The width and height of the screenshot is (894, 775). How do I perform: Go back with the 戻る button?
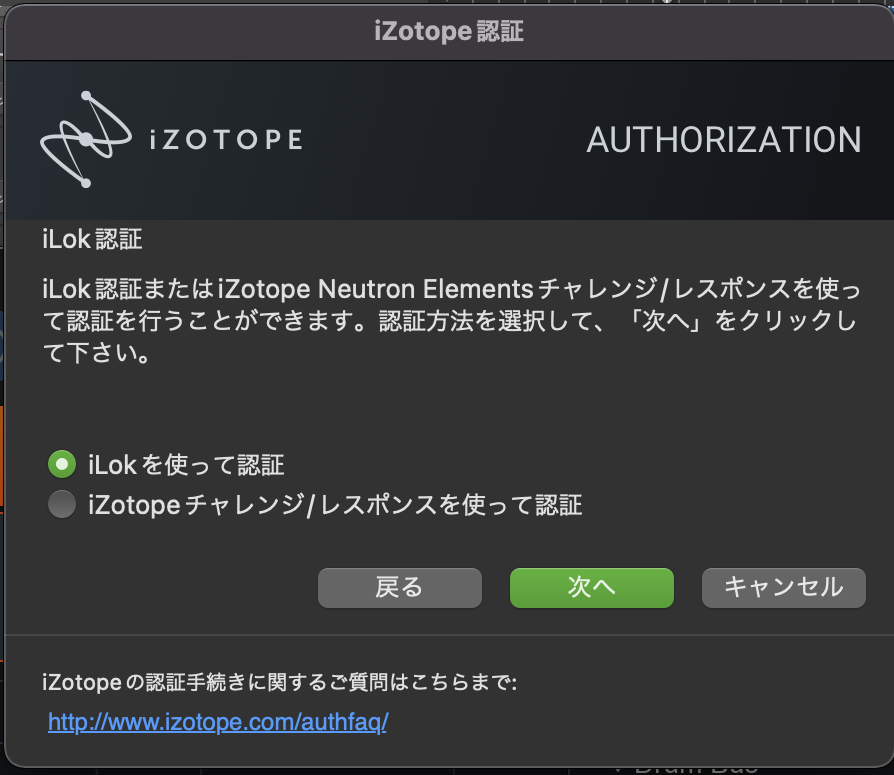(x=400, y=587)
